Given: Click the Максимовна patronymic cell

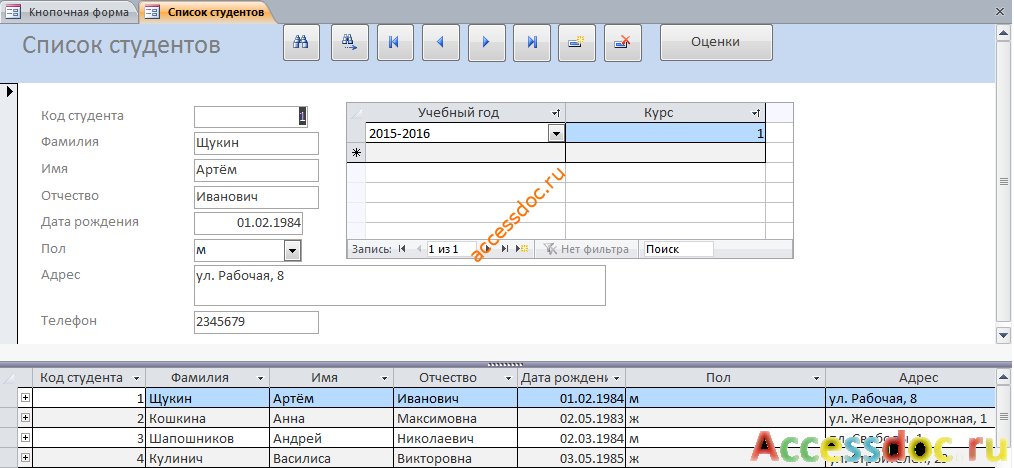Looking at the screenshot, I should click(456, 418).
